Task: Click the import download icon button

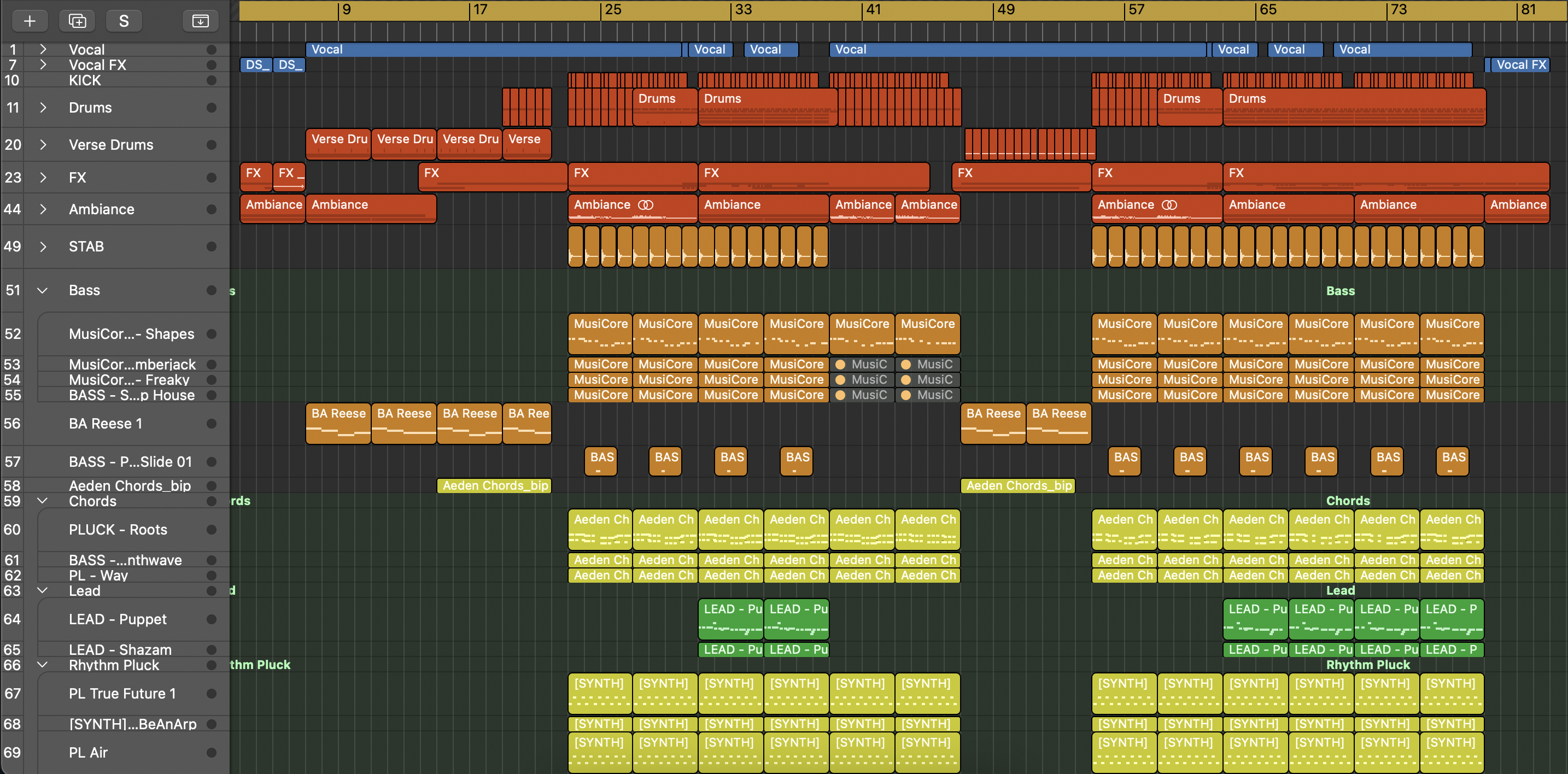Action: (200, 21)
